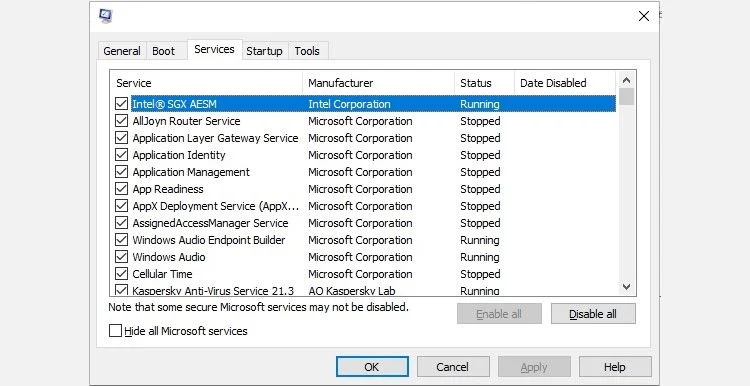Viewport: 750px width, 386px height.
Task: Toggle the Windows Audio service checkbox
Action: coord(121,257)
